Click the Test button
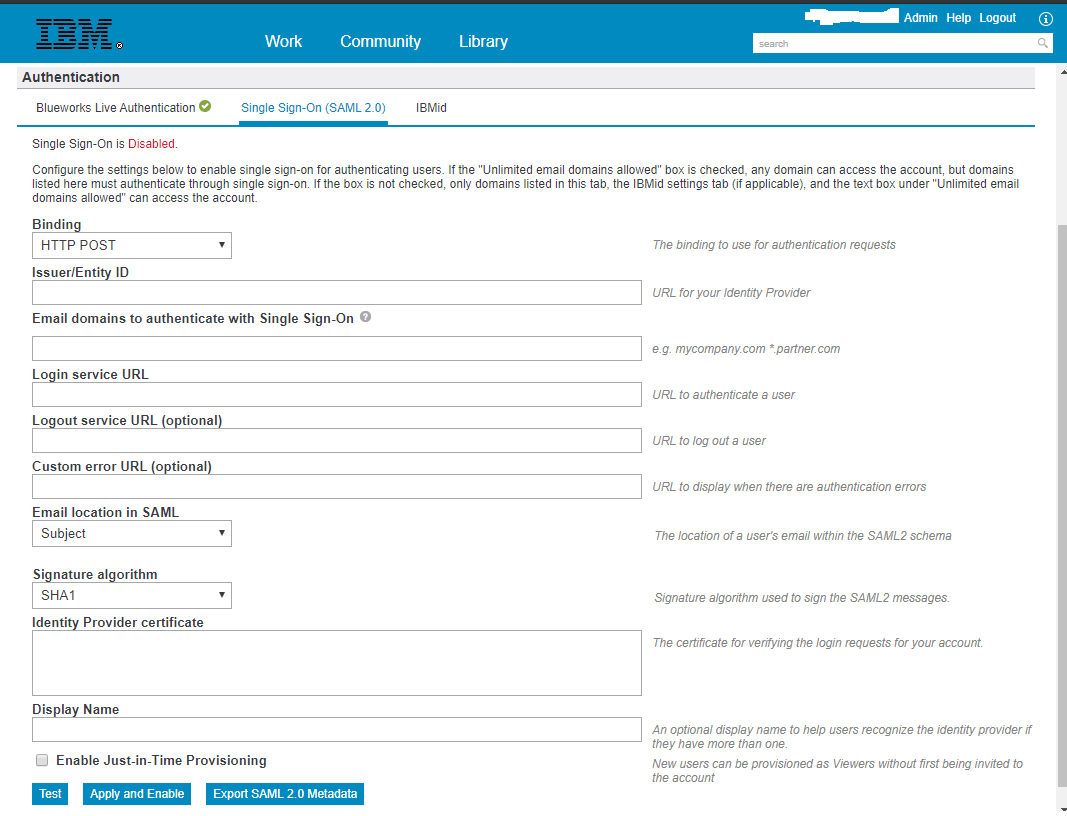Screen dimensions: 1067x816 click(x=50, y=794)
